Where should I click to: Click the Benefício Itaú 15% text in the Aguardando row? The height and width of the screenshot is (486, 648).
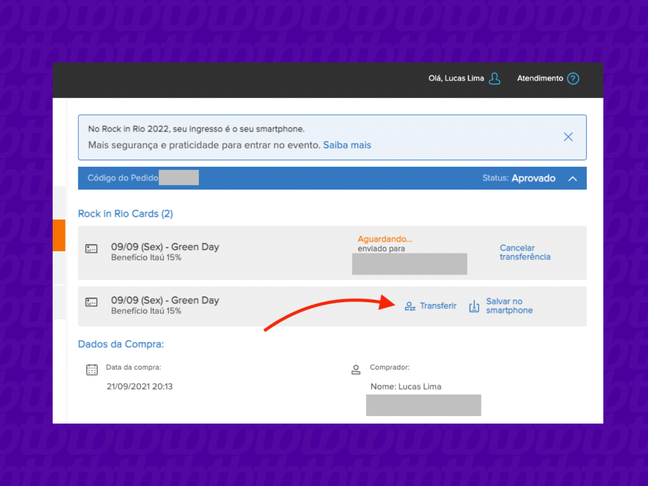tap(146, 257)
